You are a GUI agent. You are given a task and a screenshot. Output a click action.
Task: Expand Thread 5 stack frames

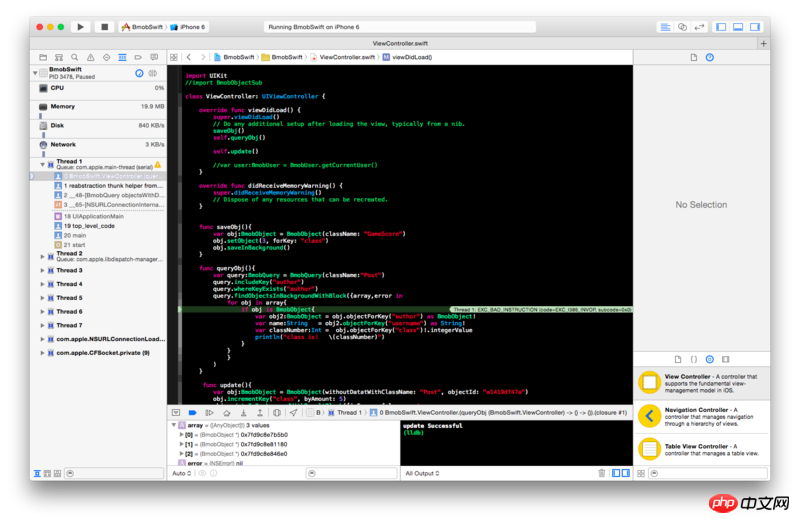click(42, 298)
